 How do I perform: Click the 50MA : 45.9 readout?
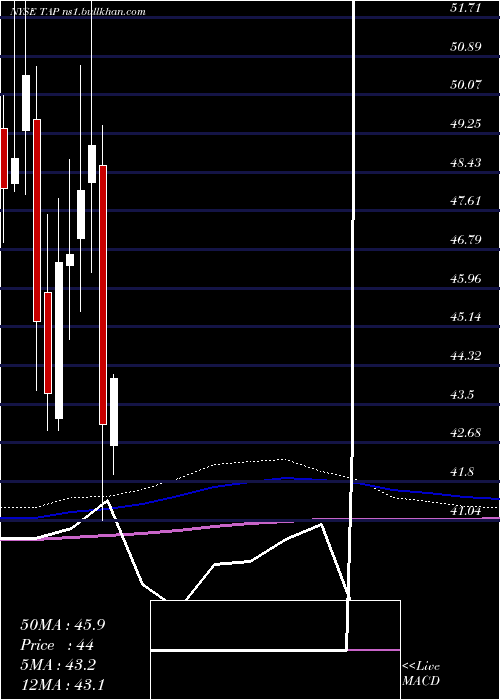pos(62,625)
